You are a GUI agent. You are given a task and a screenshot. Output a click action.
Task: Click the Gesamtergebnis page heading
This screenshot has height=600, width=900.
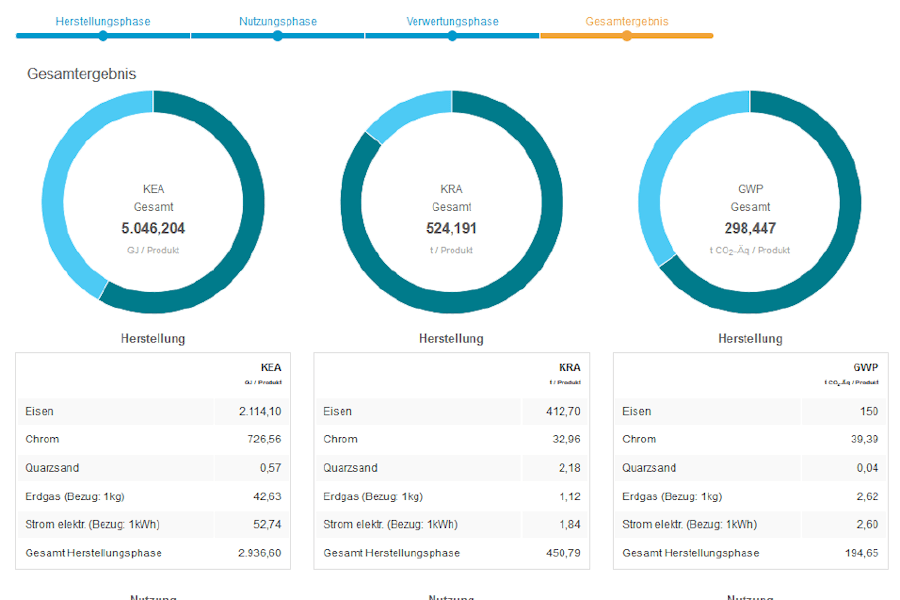coord(81,74)
